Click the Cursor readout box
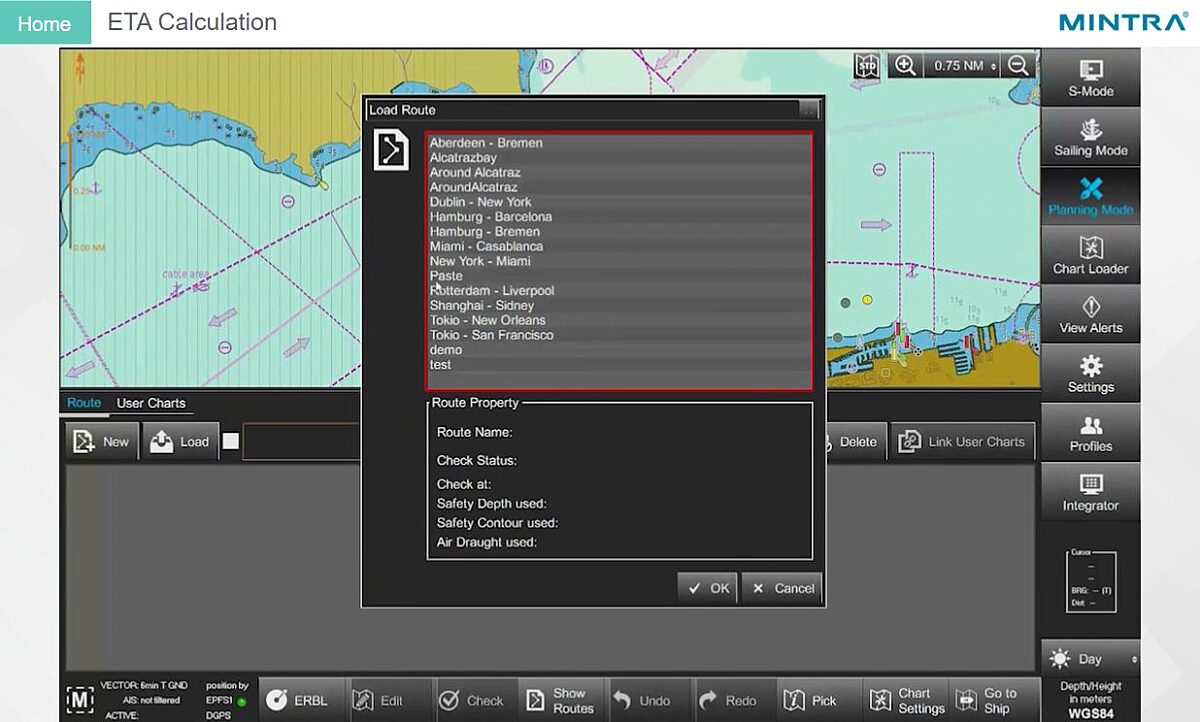 (x=1090, y=581)
